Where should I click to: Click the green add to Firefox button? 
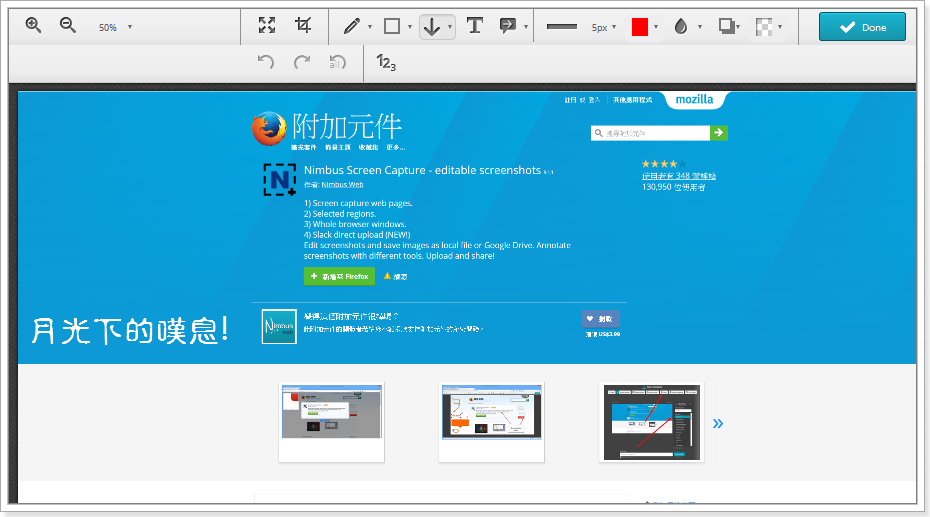(339, 276)
